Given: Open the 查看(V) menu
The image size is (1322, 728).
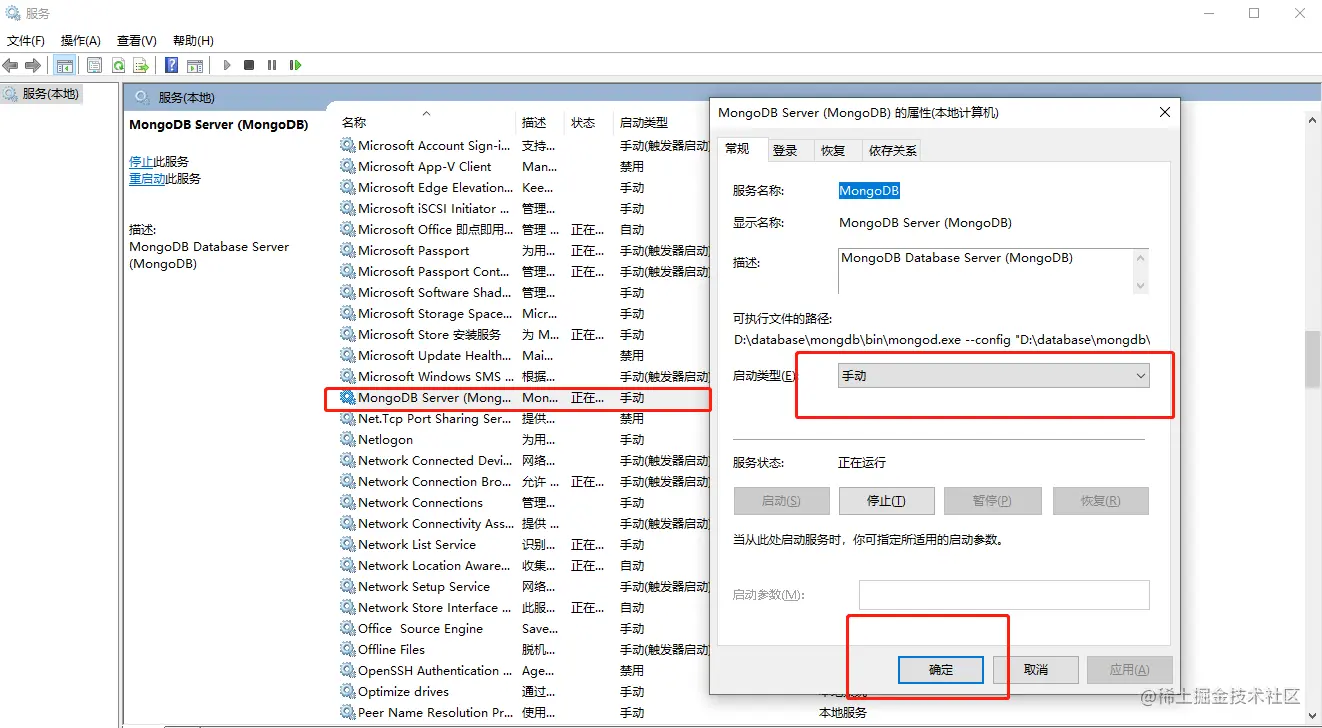Looking at the screenshot, I should click(137, 41).
